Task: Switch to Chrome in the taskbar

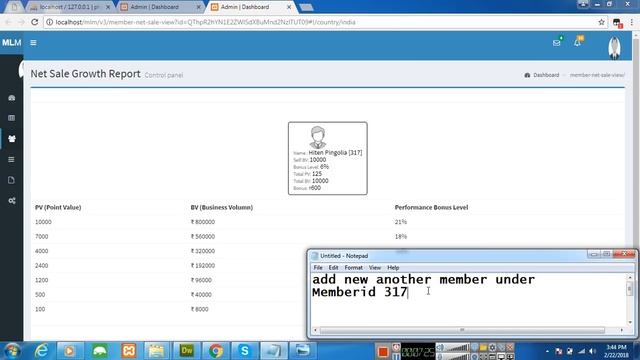Action: (x=216, y=351)
